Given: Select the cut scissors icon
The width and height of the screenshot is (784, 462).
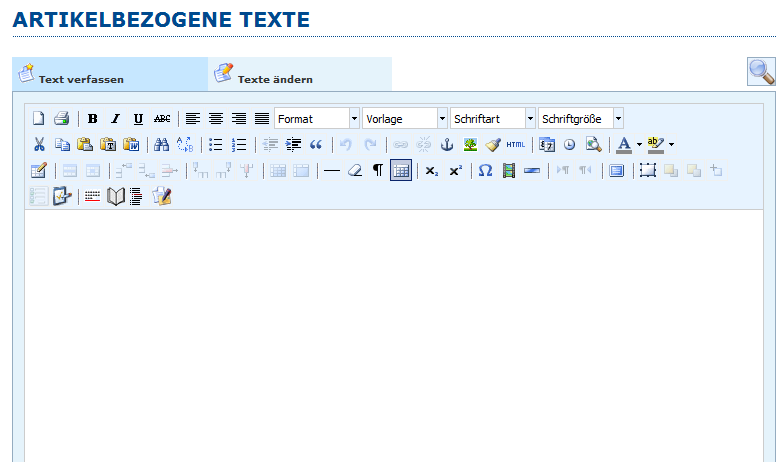Looking at the screenshot, I should click(39, 145).
